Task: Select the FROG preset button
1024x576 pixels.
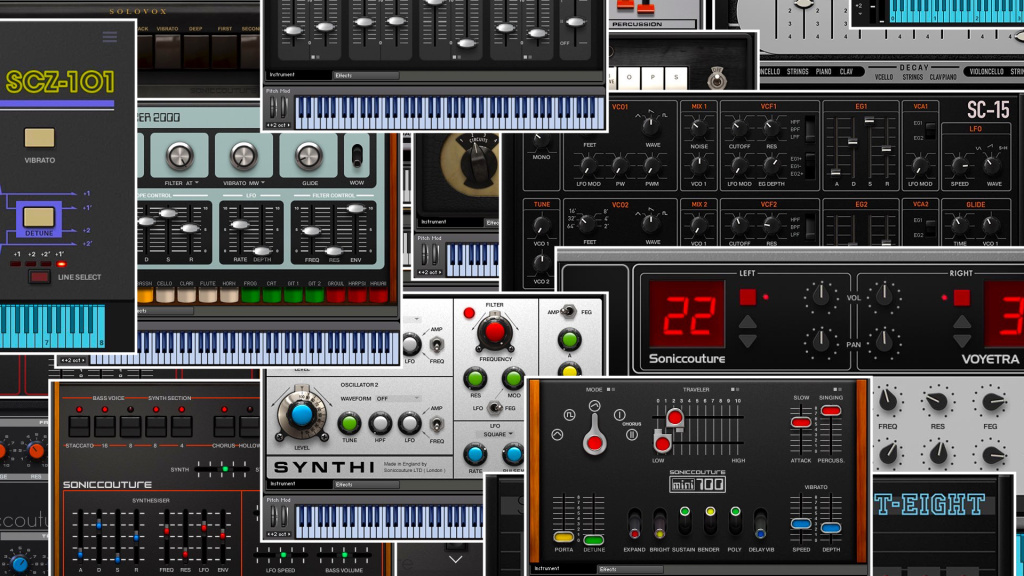Action: point(250,295)
